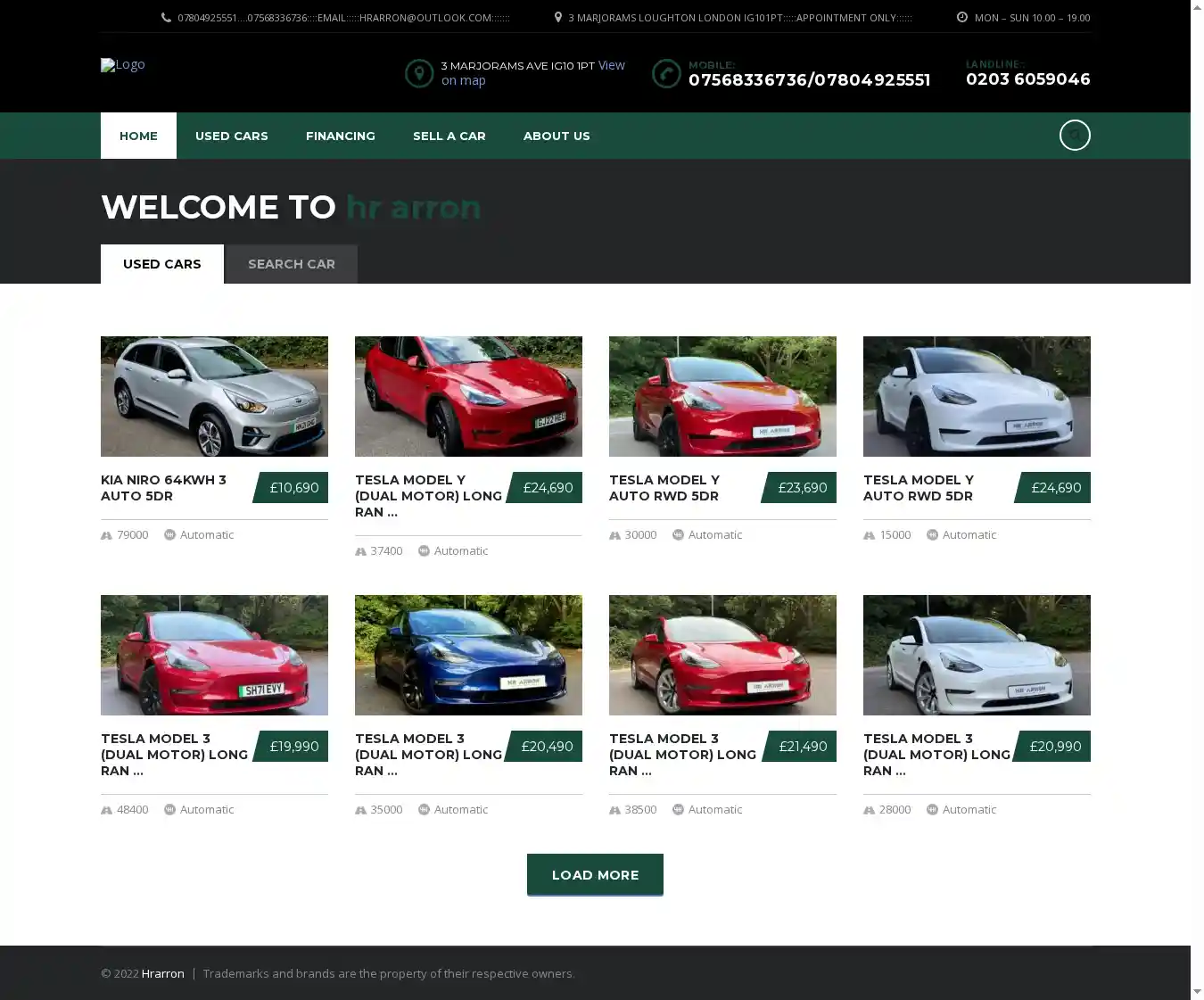Screen dimensions: 1204x1000
Task: View the blue Tesla Model 3 photo
Action: point(468,655)
